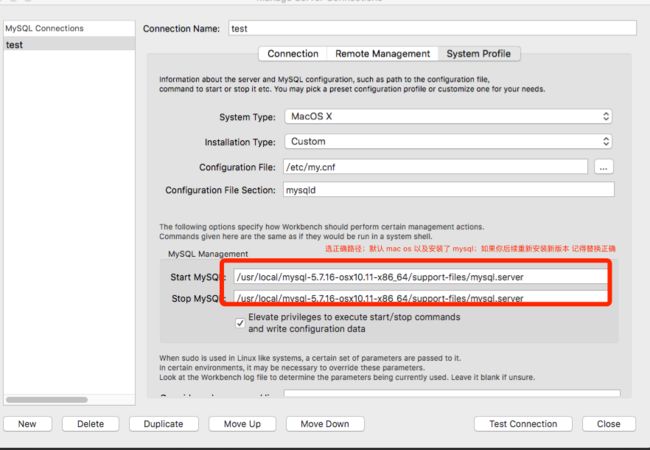
Task: Open the System Profile tab
Action: coord(479,54)
